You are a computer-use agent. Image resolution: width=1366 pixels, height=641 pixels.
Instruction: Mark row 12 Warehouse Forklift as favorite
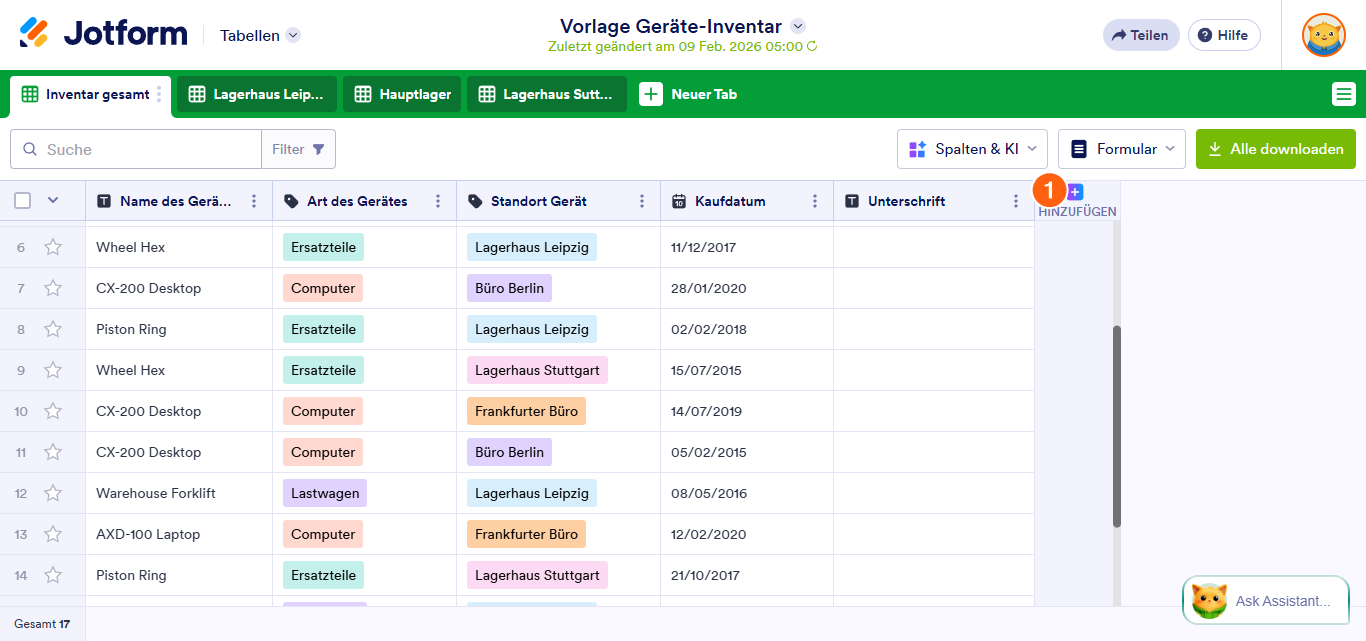click(53, 493)
